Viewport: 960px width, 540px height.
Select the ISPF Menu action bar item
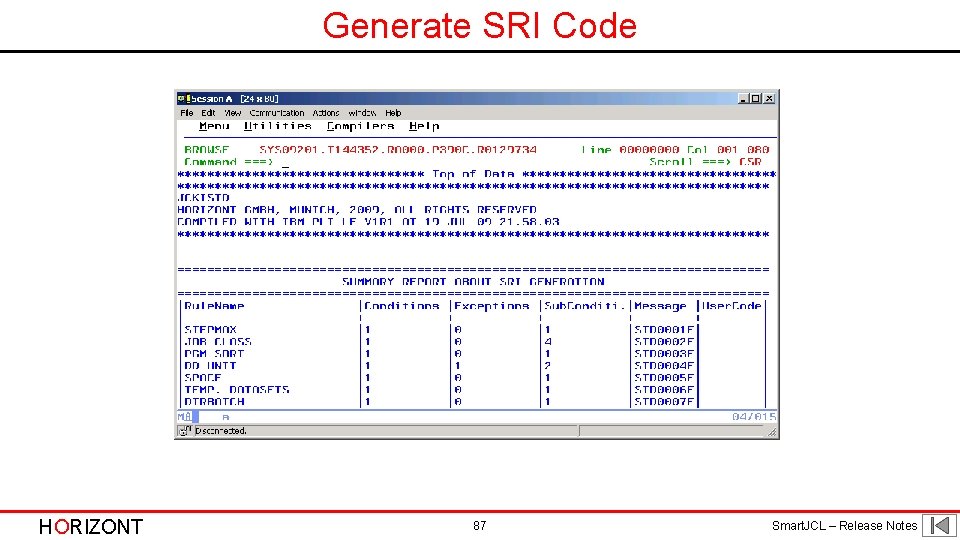[x=214, y=126]
